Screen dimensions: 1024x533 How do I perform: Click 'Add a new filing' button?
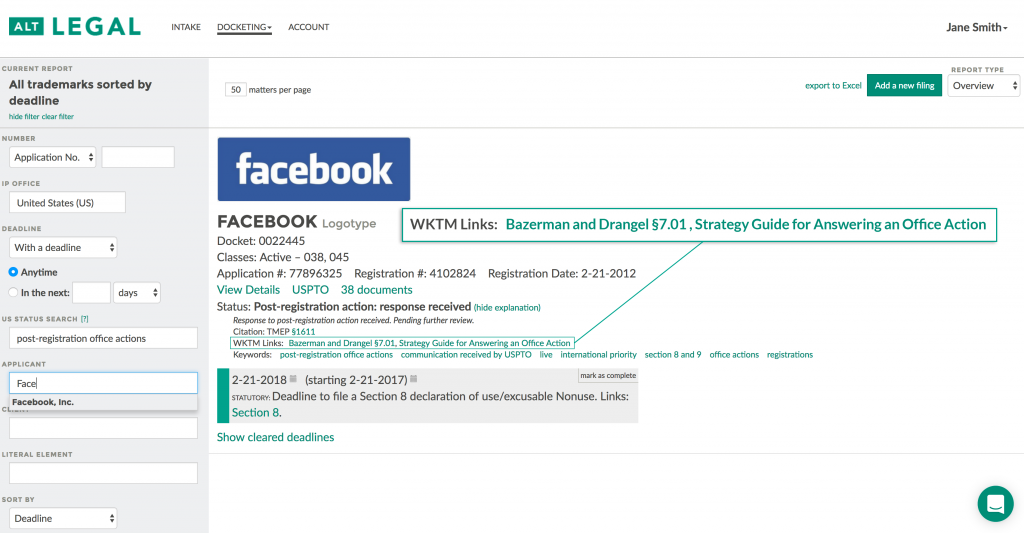[904, 86]
